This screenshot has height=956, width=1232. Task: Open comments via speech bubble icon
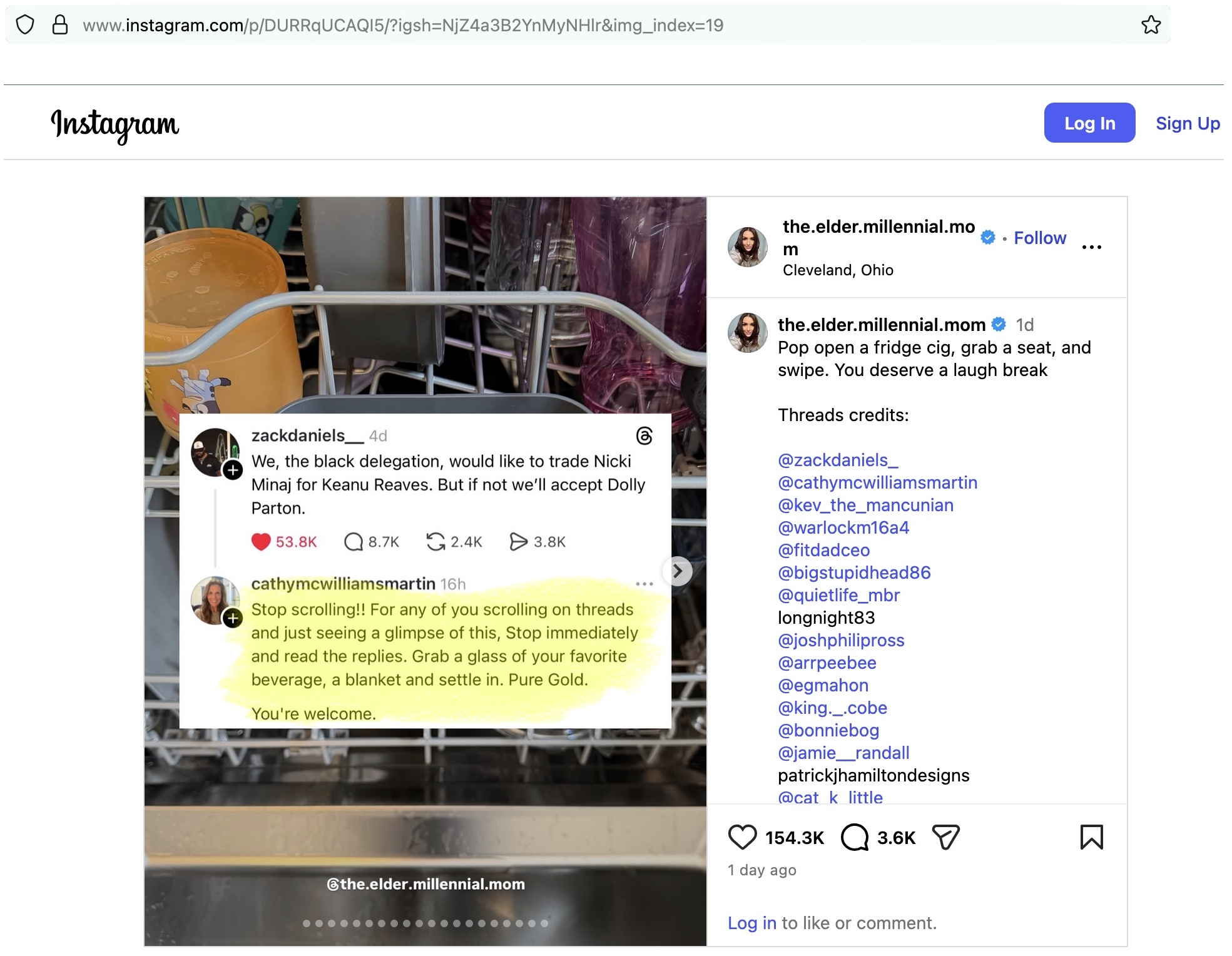pos(854,837)
